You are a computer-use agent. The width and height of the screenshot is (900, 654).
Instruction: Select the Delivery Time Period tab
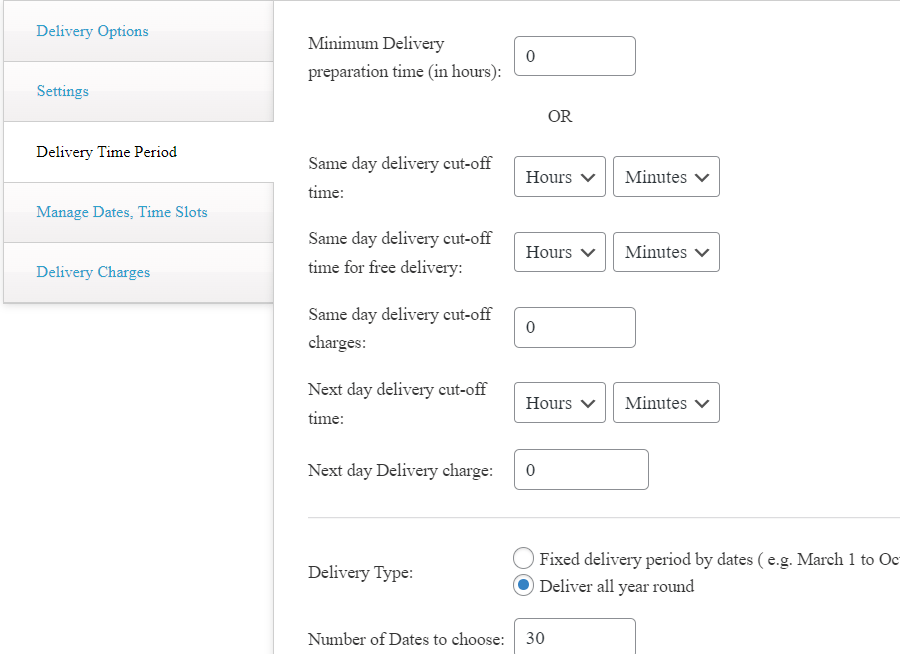point(107,152)
